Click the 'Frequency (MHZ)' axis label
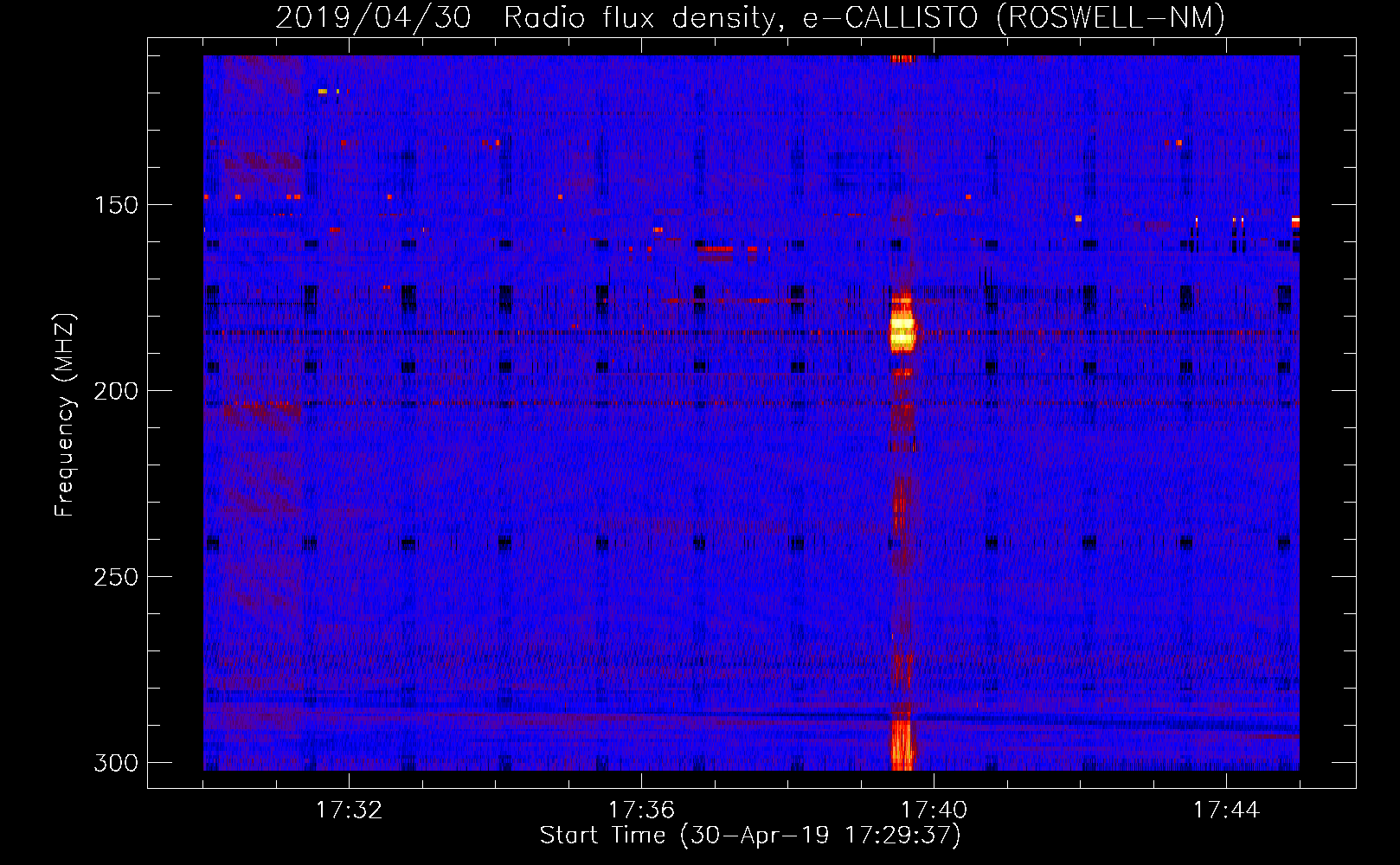1400x865 pixels. tap(65, 415)
